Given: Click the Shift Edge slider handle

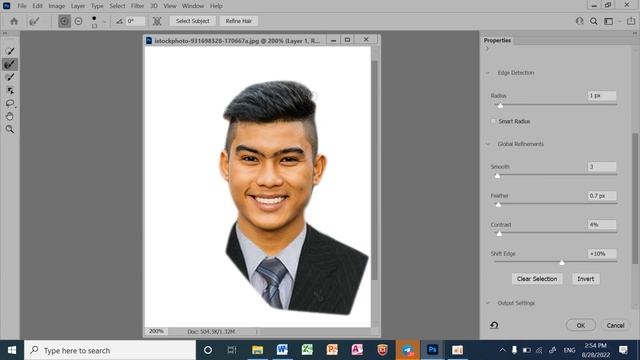Looking at the screenshot, I should coord(562,263).
